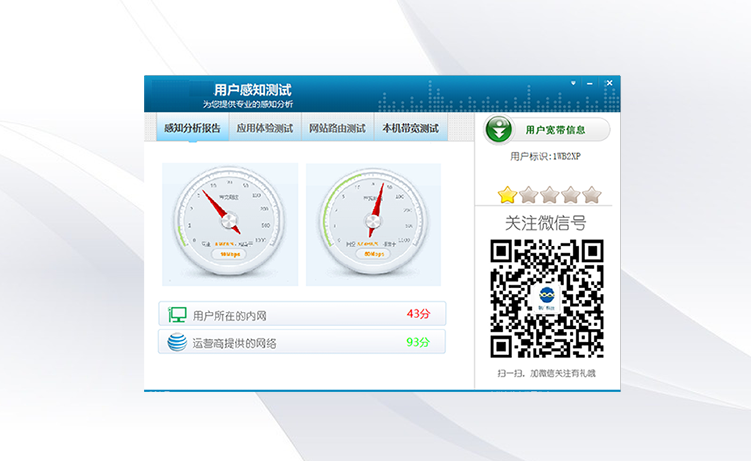Click the WeChat QR code image
Viewport: 751px width, 461px height.
pos(546,299)
